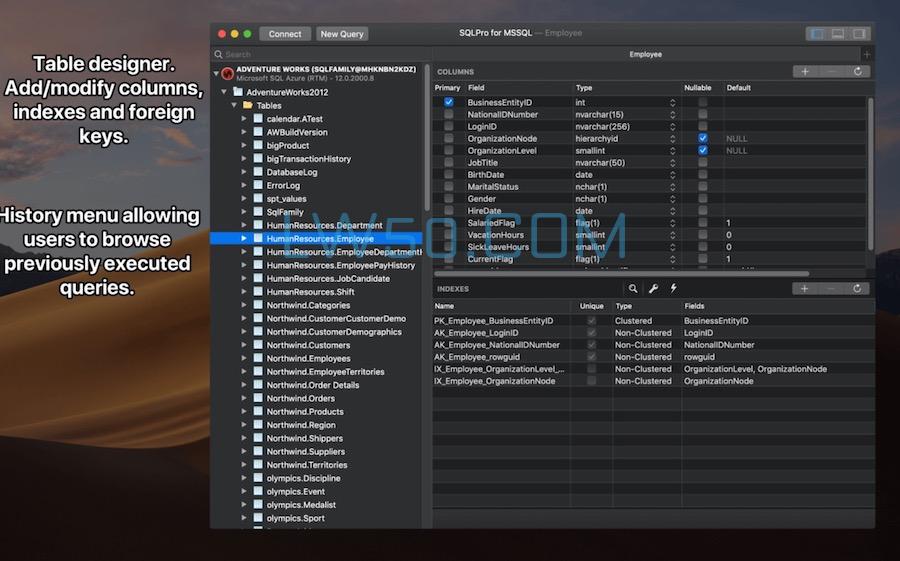Viewport: 900px width, 561px height.
Task: Expand Northwind.Customers table node
Action: (244, 345)
